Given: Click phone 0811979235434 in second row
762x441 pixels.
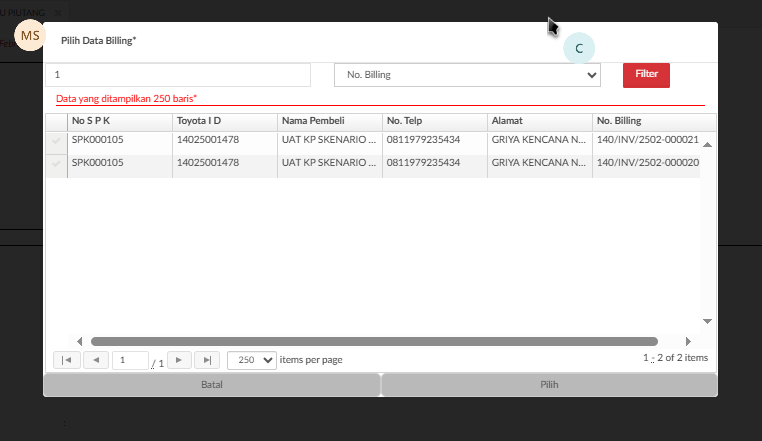Looking at the screenshot, I should click(423, 163).
